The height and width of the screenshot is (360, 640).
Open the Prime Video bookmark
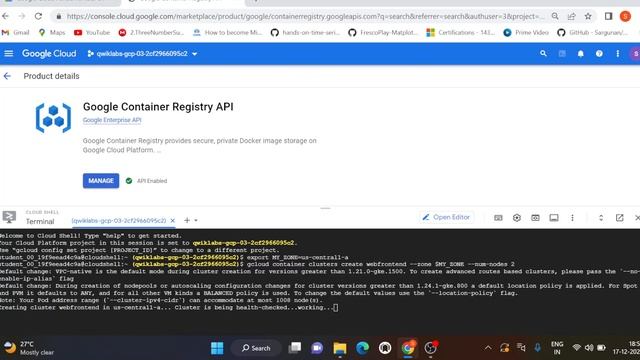pyautogui.click(x=526, y=32)
